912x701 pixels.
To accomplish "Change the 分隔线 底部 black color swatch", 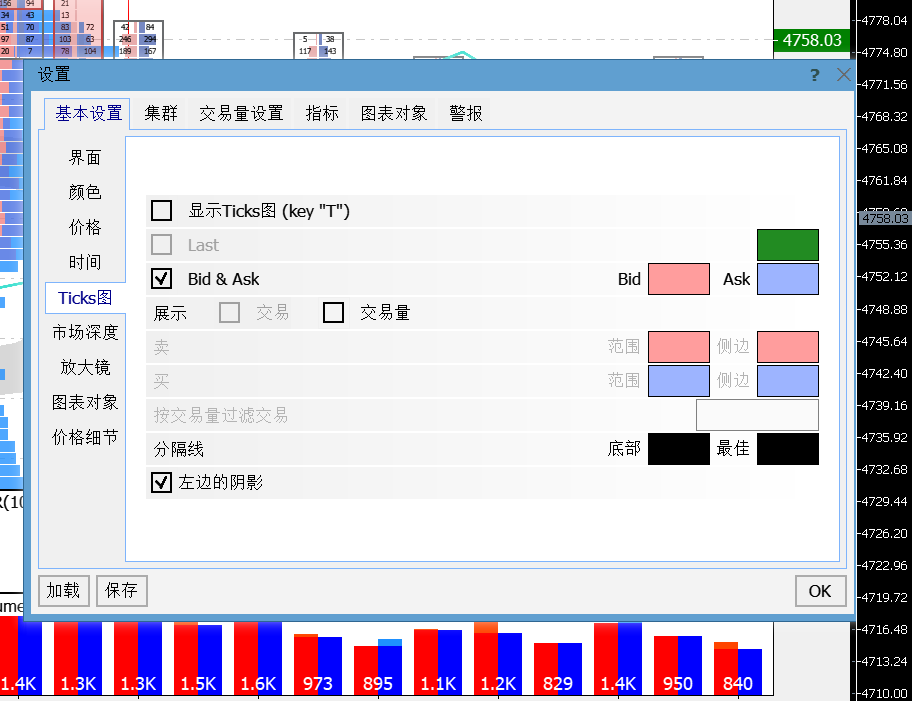I will click(x=679, y=449).
